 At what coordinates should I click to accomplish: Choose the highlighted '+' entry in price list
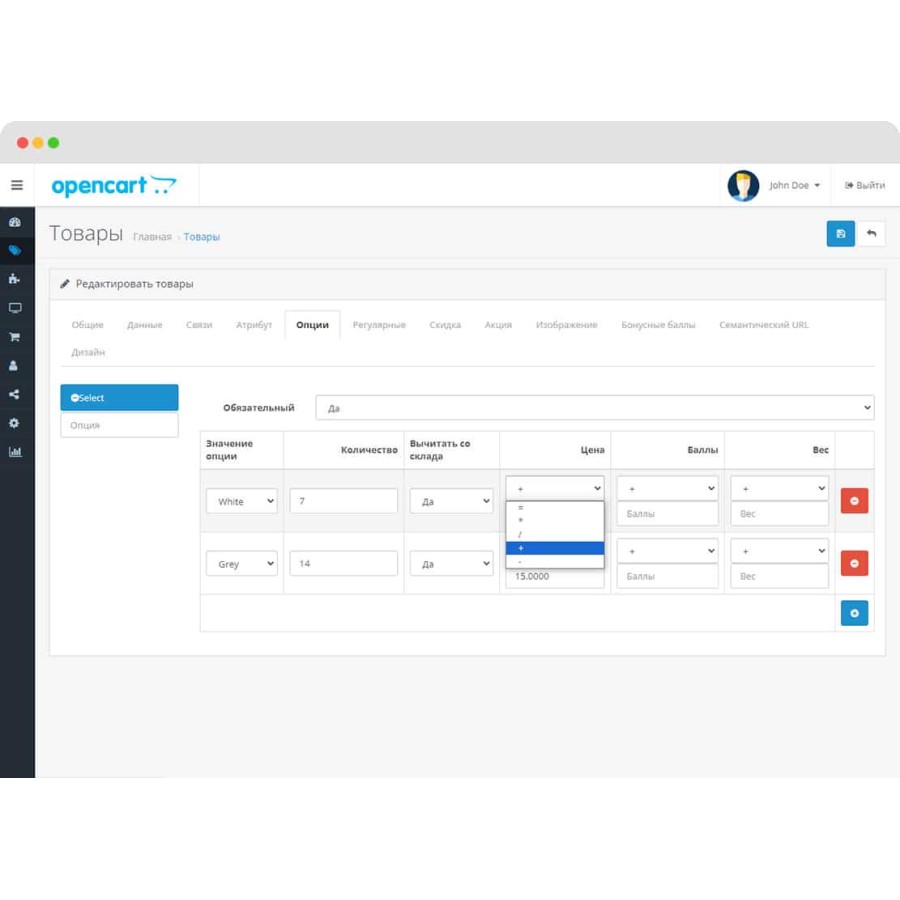554,548
